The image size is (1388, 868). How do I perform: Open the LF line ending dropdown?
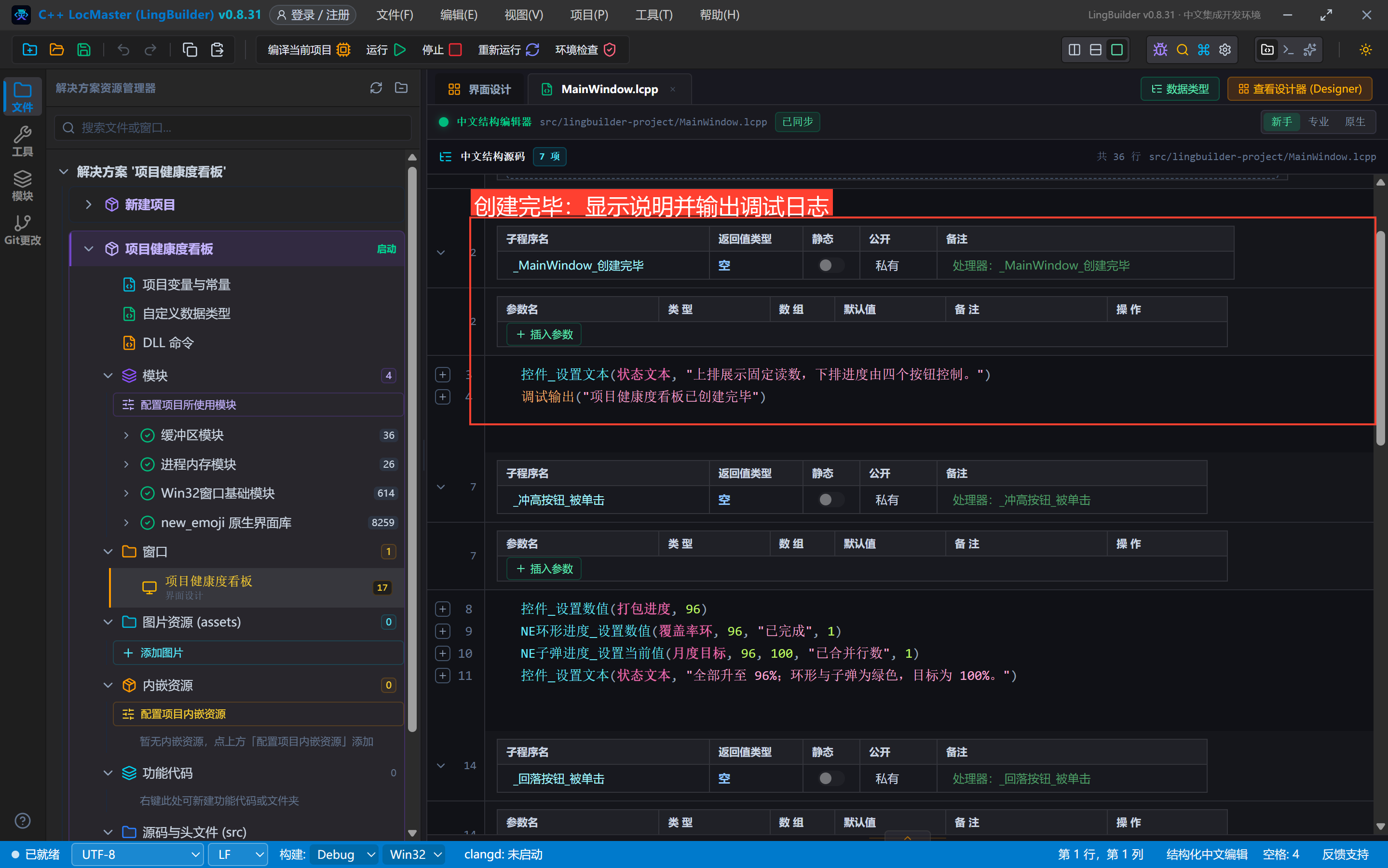coord(238,854)
